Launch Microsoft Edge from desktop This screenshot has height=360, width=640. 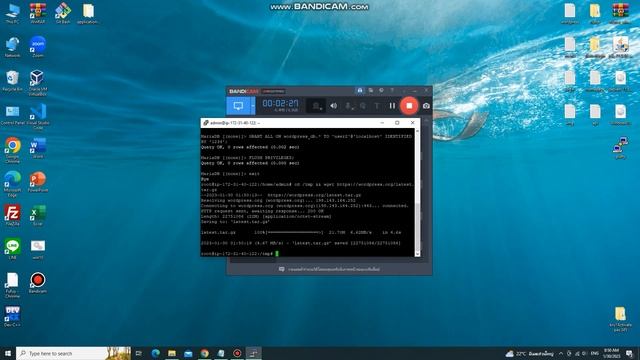point(12,184)
